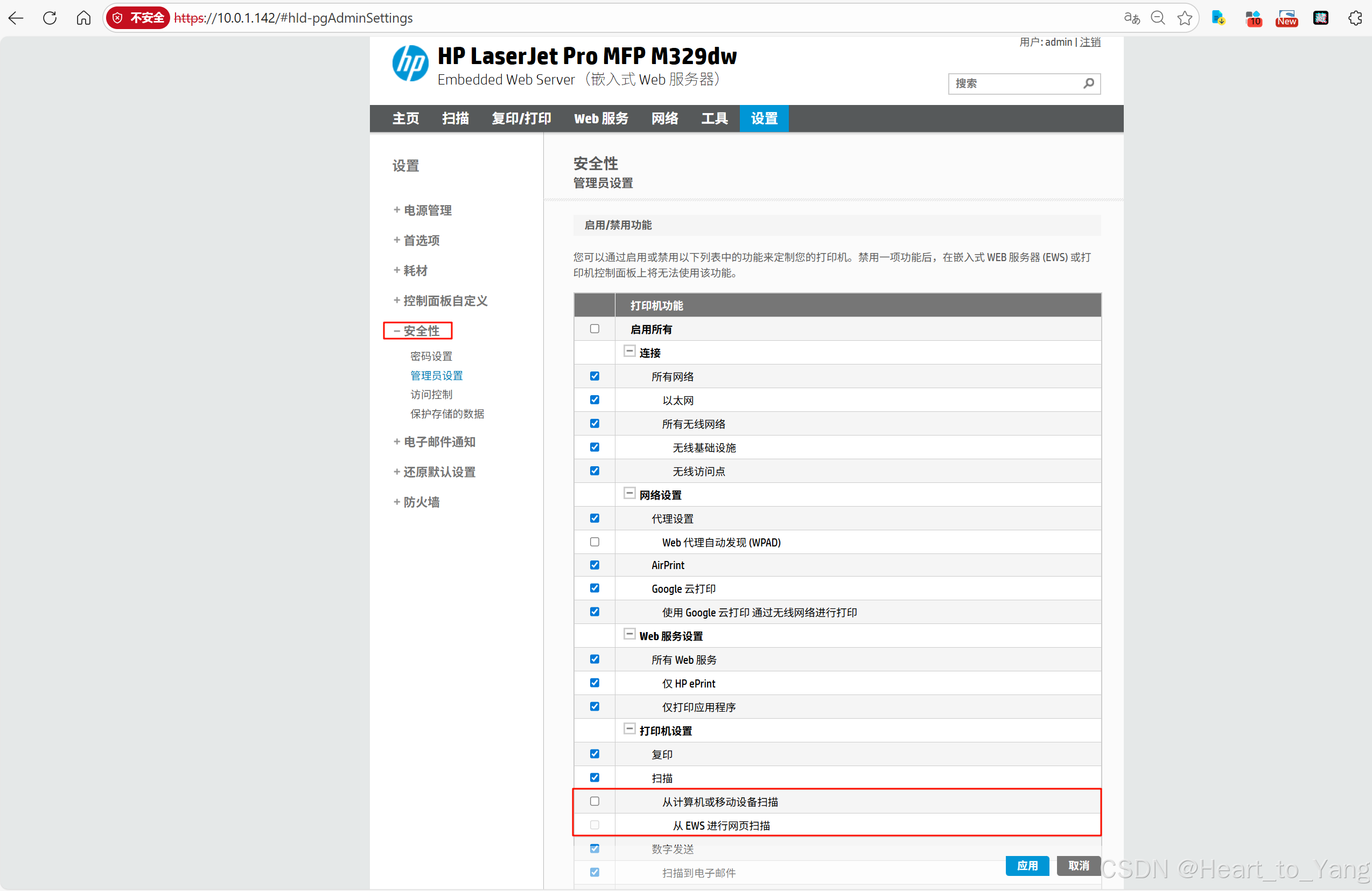The width and height of the screenshot is (1372, 891).
Task: Open the 密码设置 sidebar link
Action: 431,356
